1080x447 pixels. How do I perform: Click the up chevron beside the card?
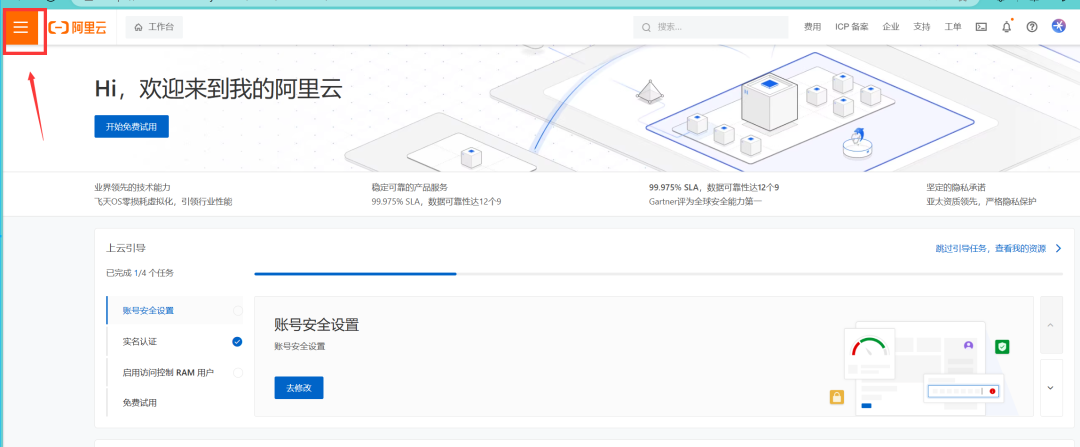click(1051, 325)
